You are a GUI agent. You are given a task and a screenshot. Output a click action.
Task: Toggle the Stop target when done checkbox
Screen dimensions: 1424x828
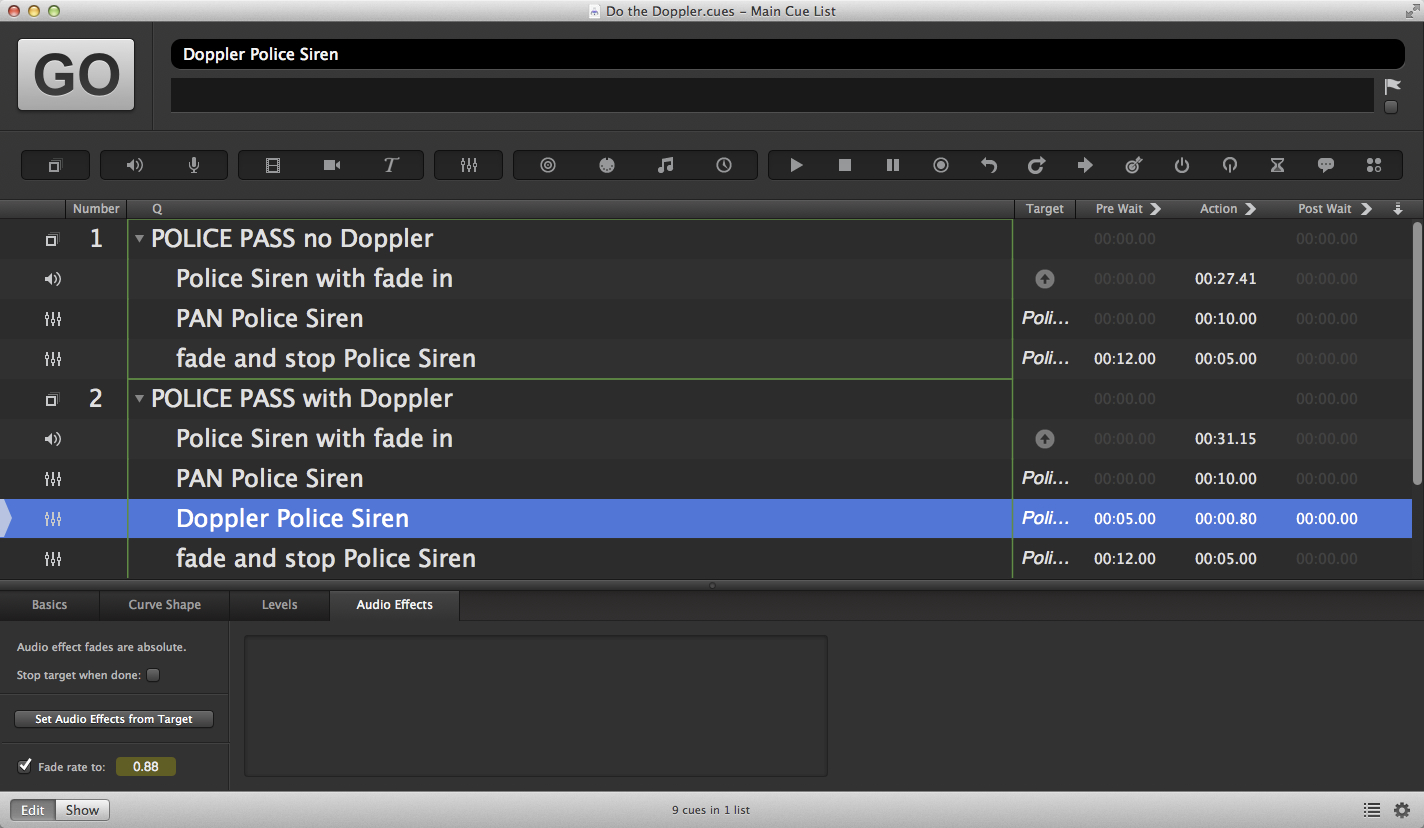click(153, 675)
